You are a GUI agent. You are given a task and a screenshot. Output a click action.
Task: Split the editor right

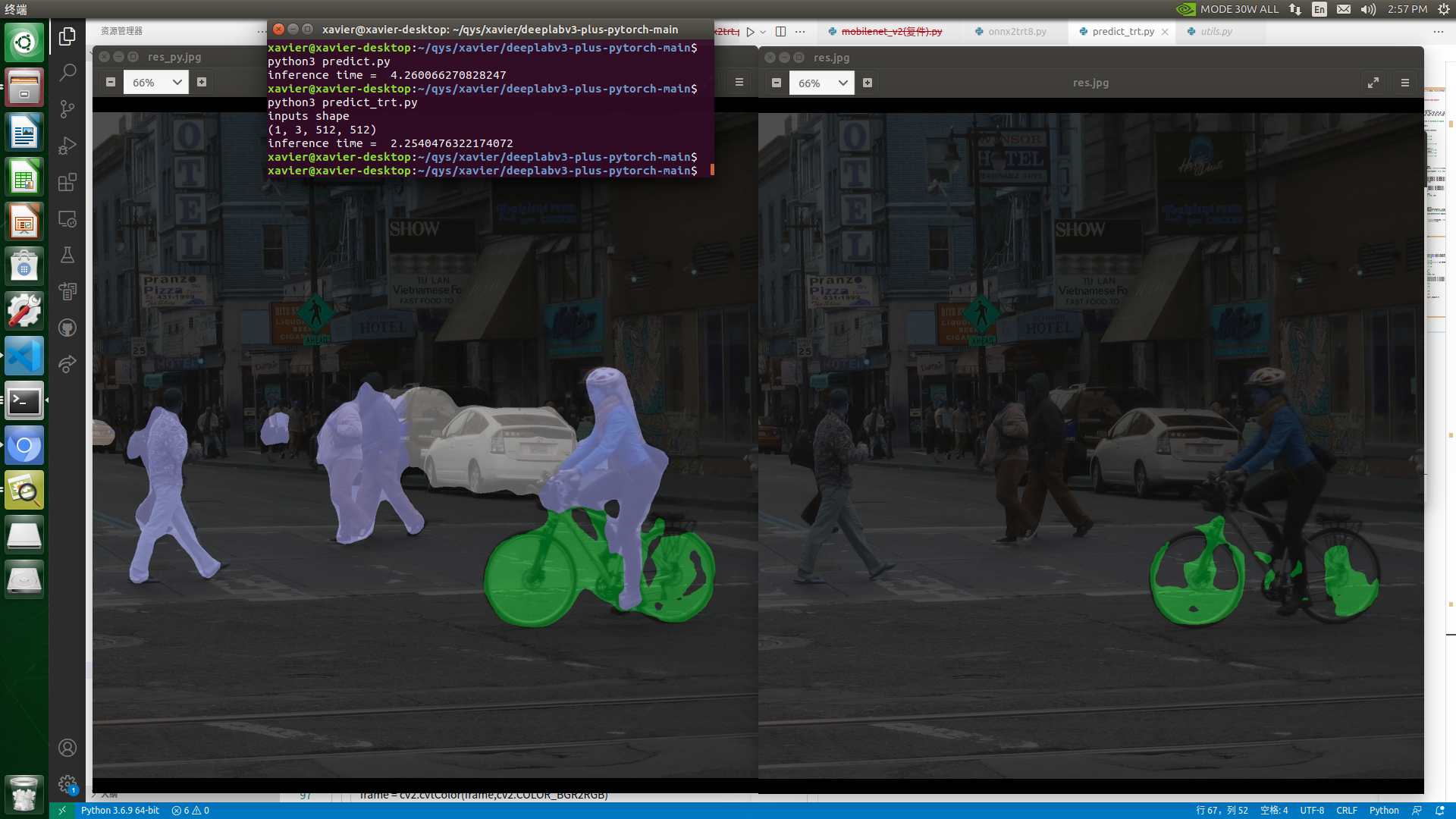pyautogui.click(x=780, y=32)
